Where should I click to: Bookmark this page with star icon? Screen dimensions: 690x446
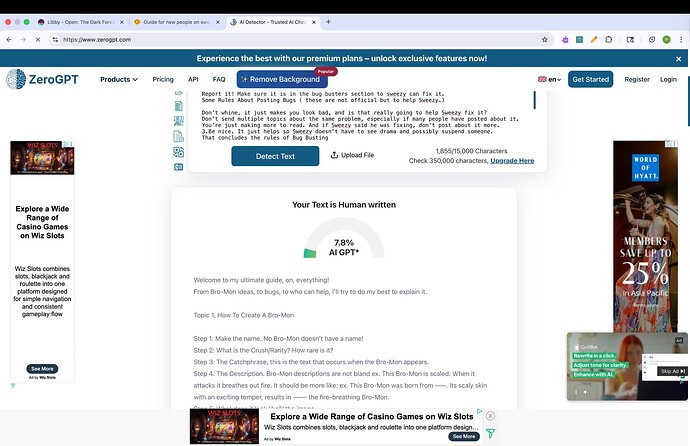click(x=544, y=40)
